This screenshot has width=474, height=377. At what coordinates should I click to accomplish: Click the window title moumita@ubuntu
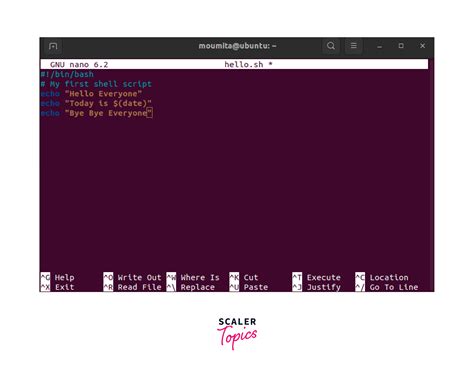point(237,46)
